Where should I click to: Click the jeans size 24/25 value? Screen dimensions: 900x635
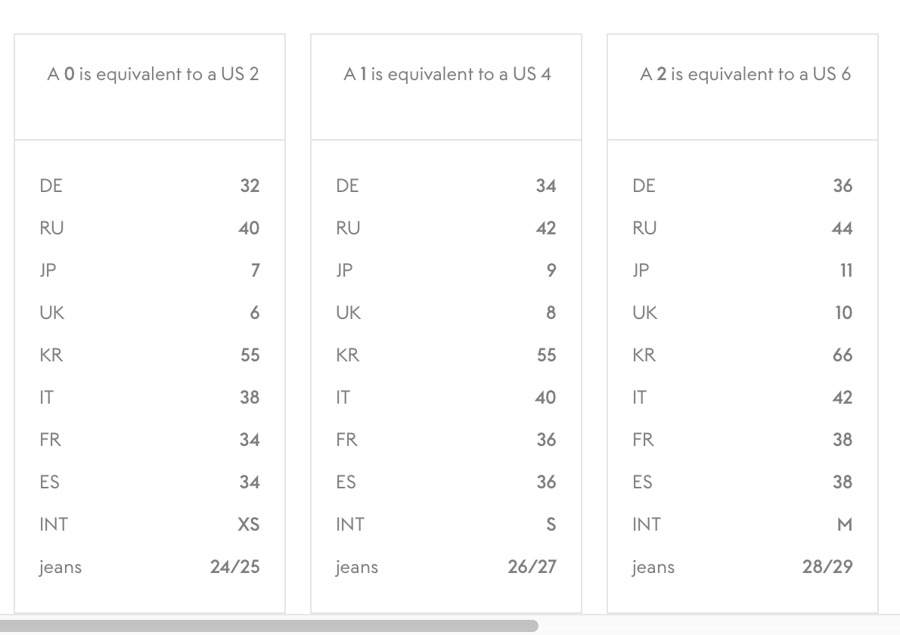pyautogui.click(x=235, y=567)
